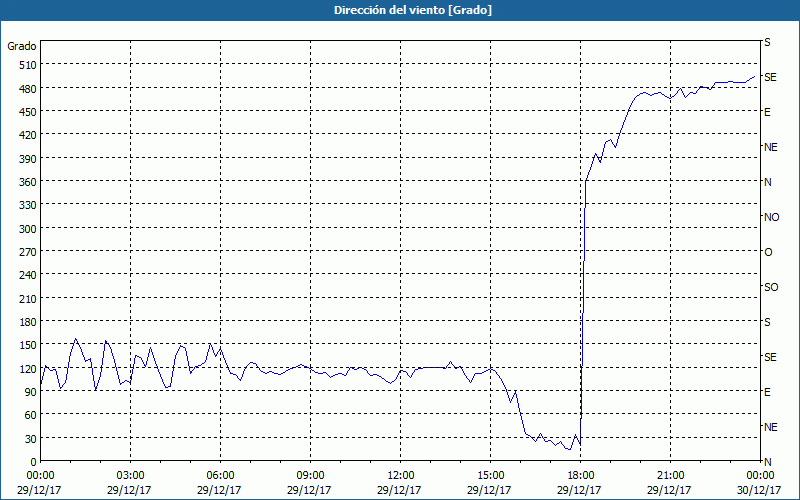This screenshot has height=500, width=800.
Task: Click the 480 value on the y-axis
Action: [x=28, y=89]
